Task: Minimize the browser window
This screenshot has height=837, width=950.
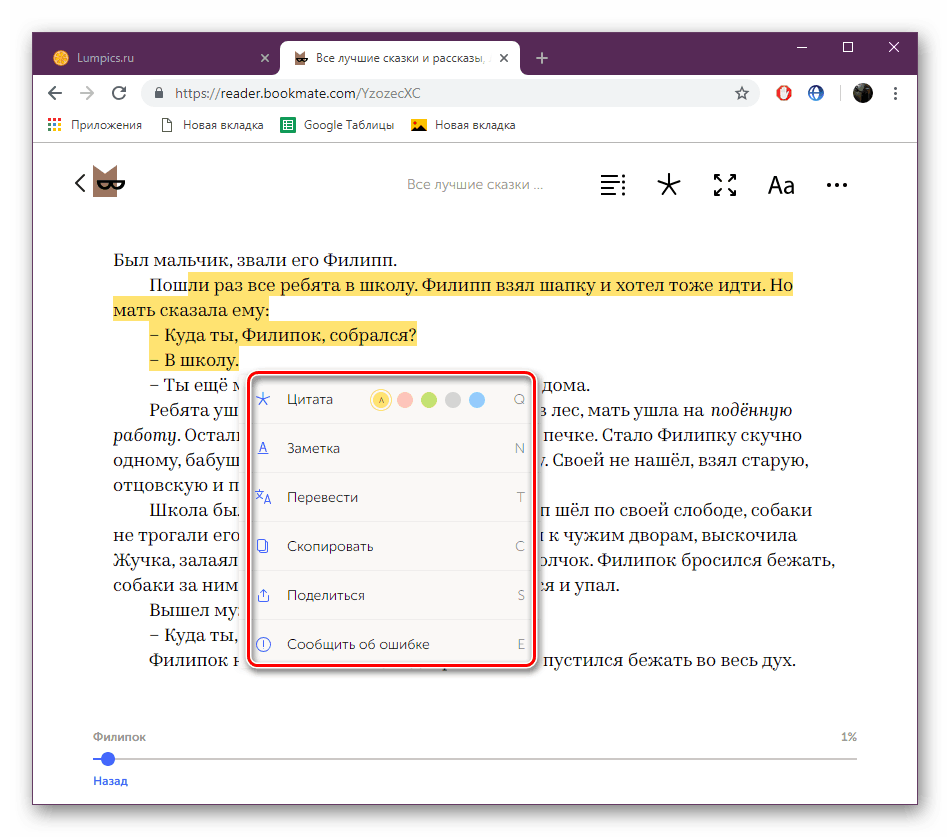Action: tap(802, 47)
